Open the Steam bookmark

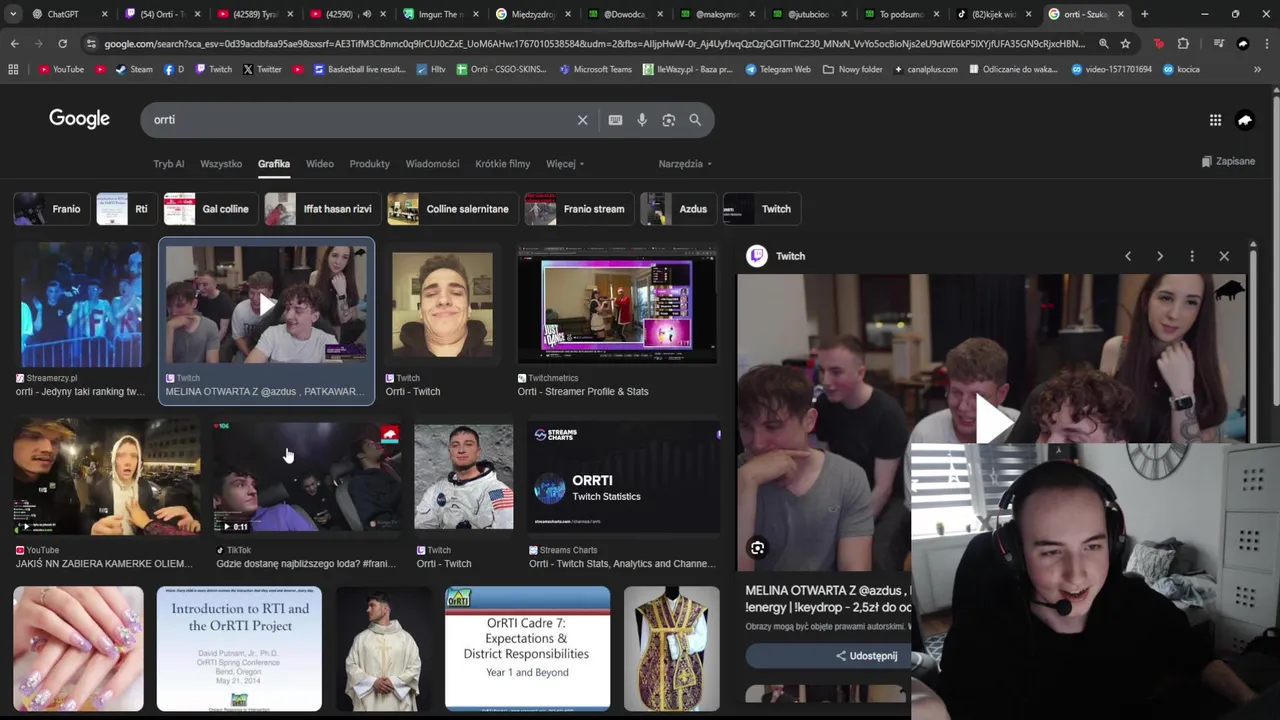[133, 69]
